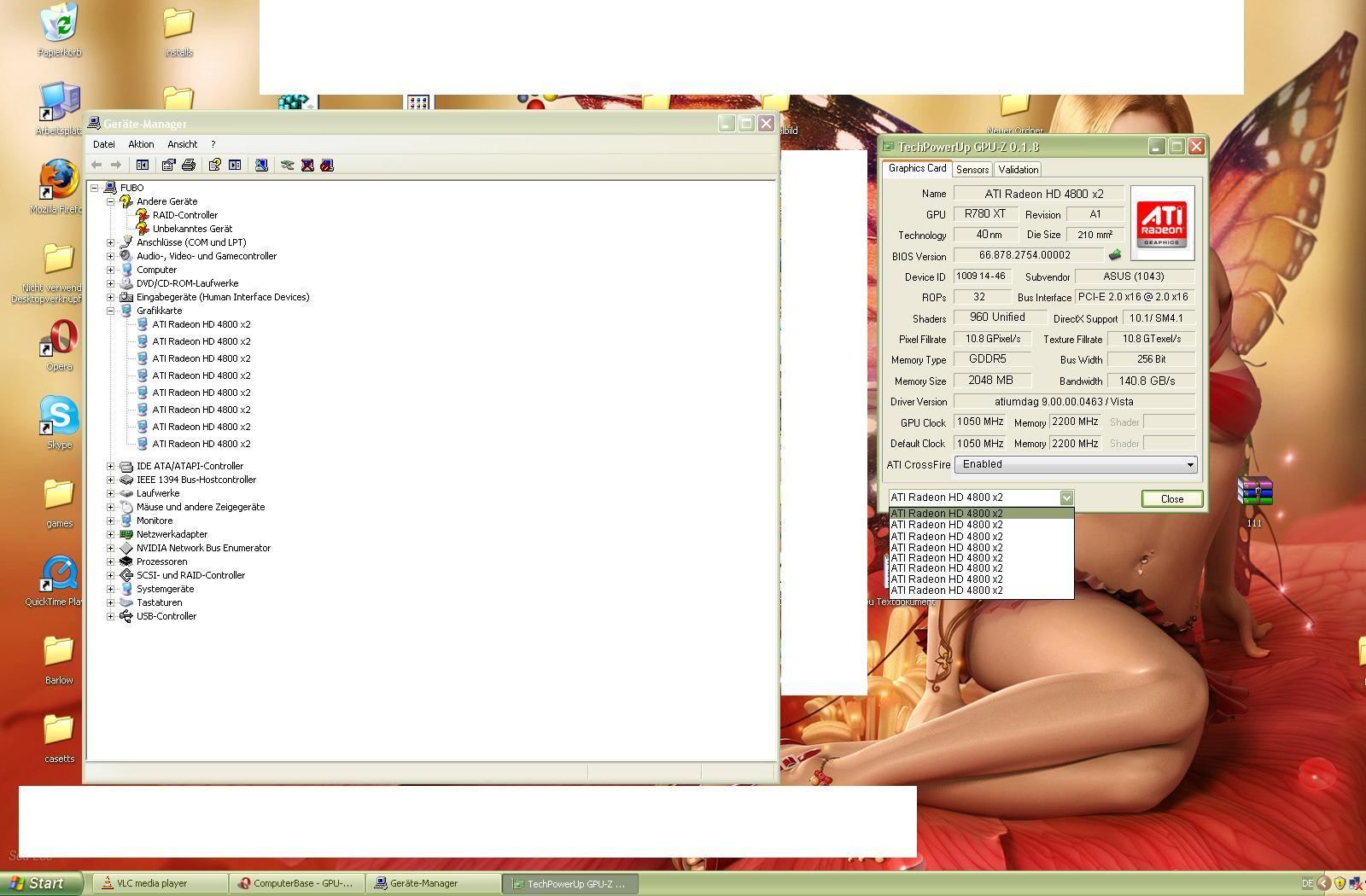Select the Mozilla Firefox desktop icon
The width and height of the screenshot is (1366, 896).
59,186
